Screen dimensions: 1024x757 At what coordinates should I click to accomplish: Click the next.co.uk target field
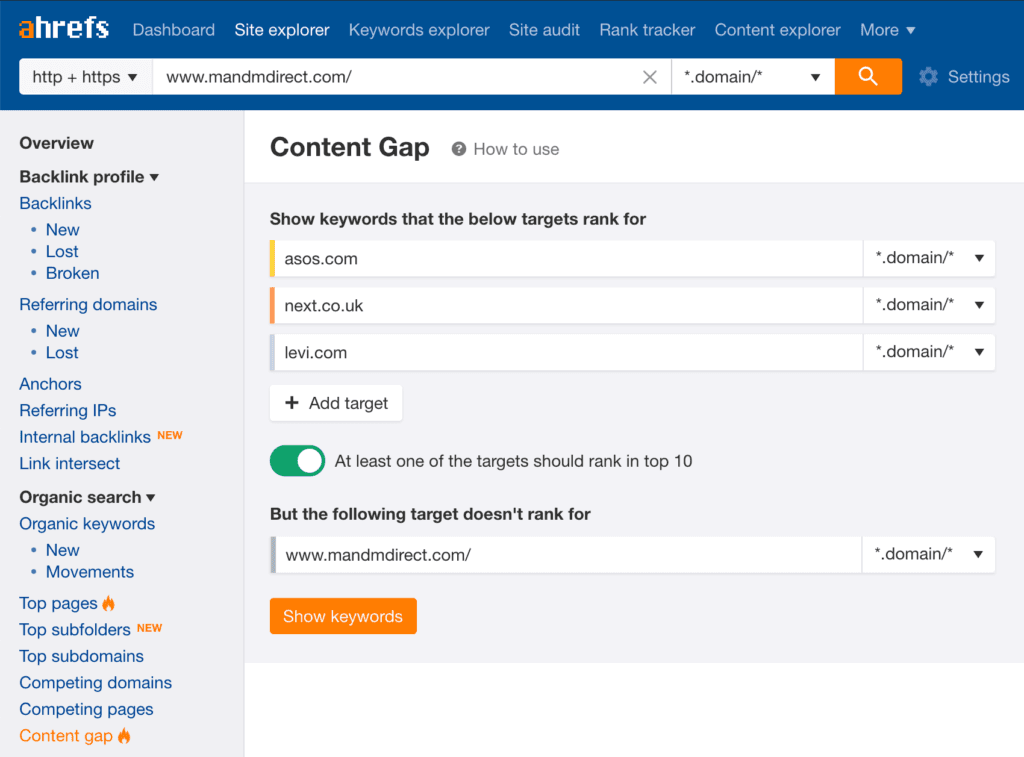click(x=568, y=305)
